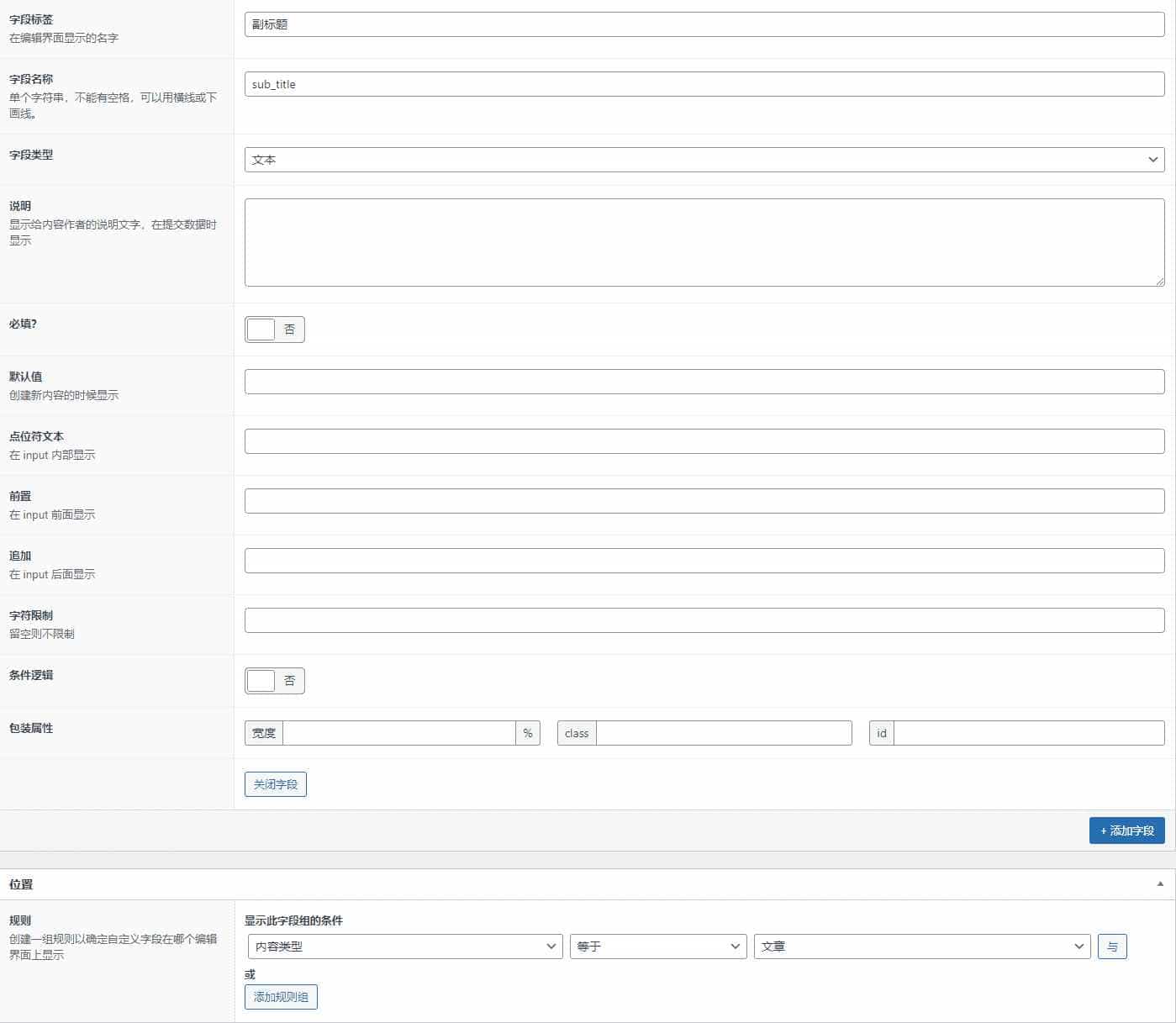
Task: Collapse the 位置 panel with the triangle arrow
Action: (x=1160, y=884)
